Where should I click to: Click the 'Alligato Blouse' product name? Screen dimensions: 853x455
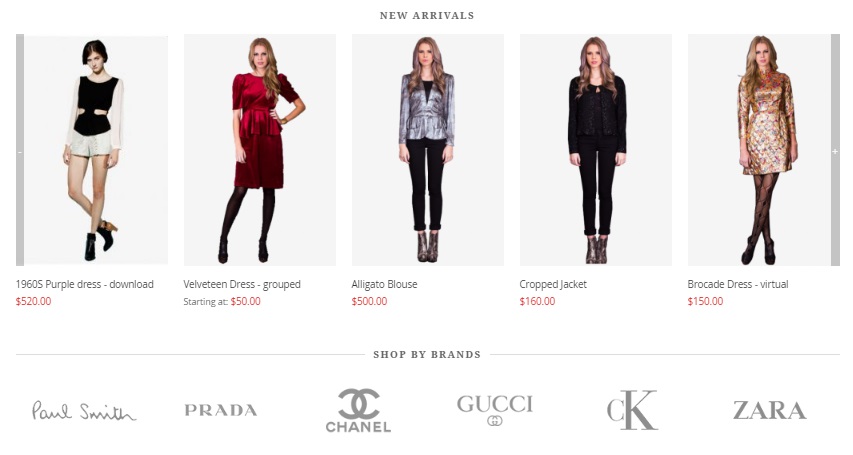pyautogui.click(x=384, y=284)
